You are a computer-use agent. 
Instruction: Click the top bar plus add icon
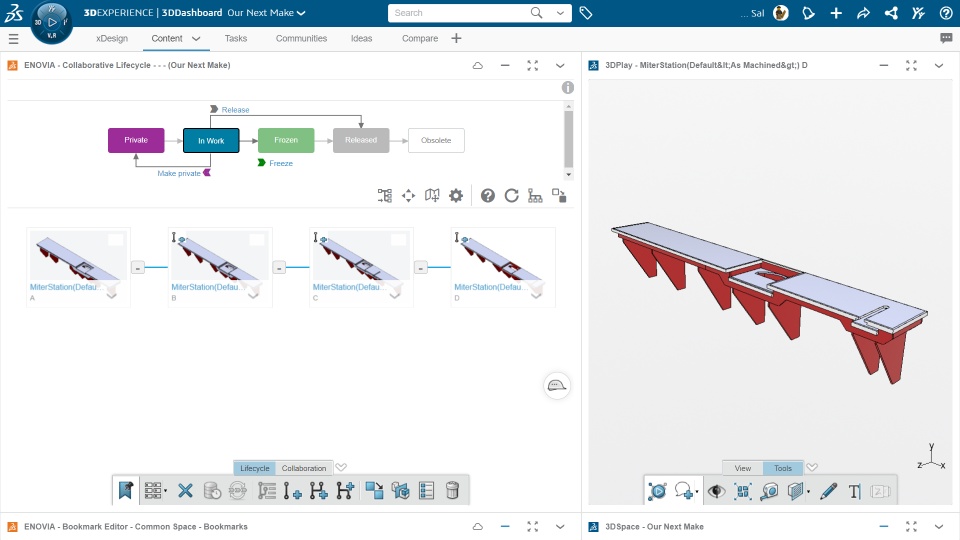click(836, 13)
